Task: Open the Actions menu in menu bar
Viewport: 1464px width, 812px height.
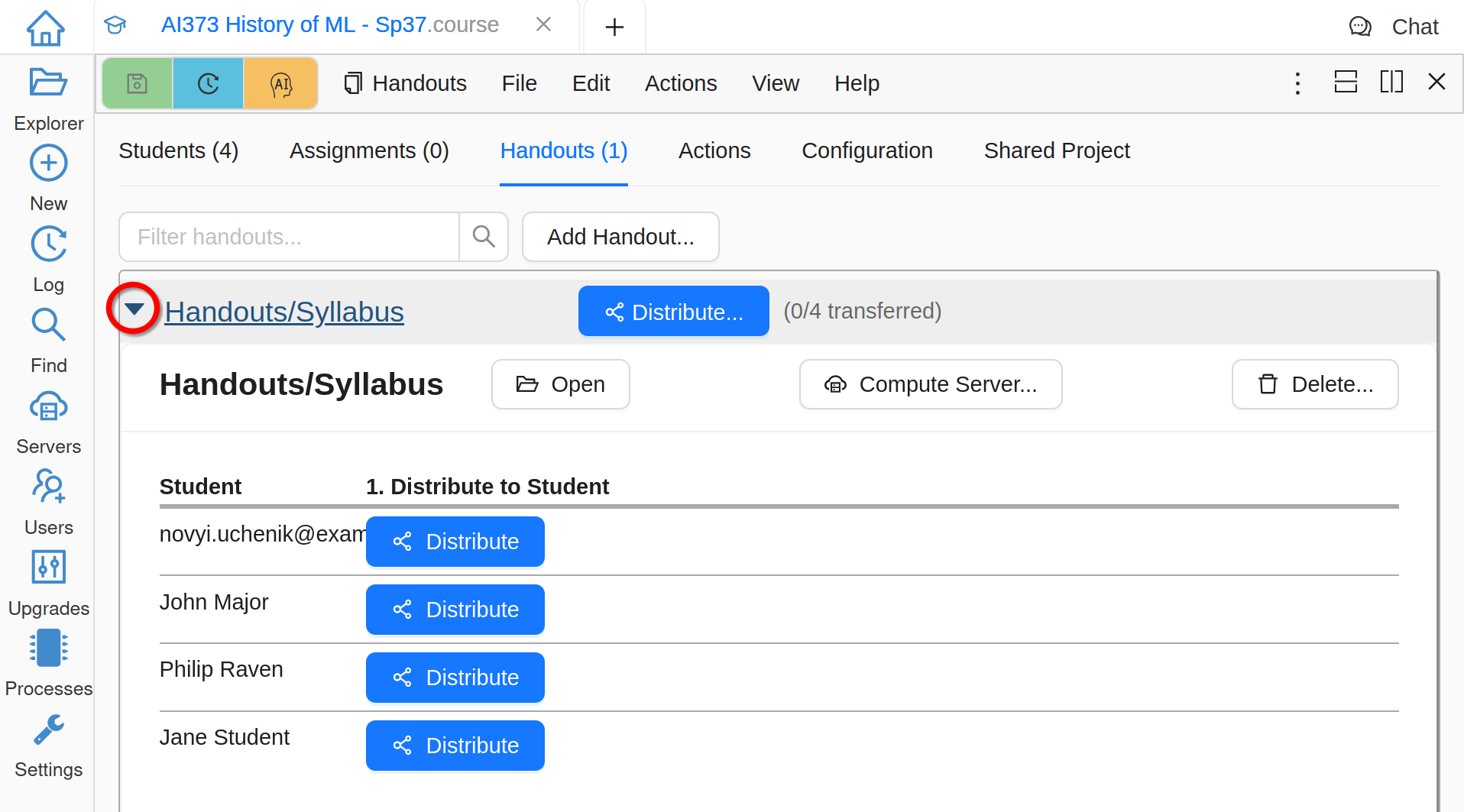Action: (680, 83)
